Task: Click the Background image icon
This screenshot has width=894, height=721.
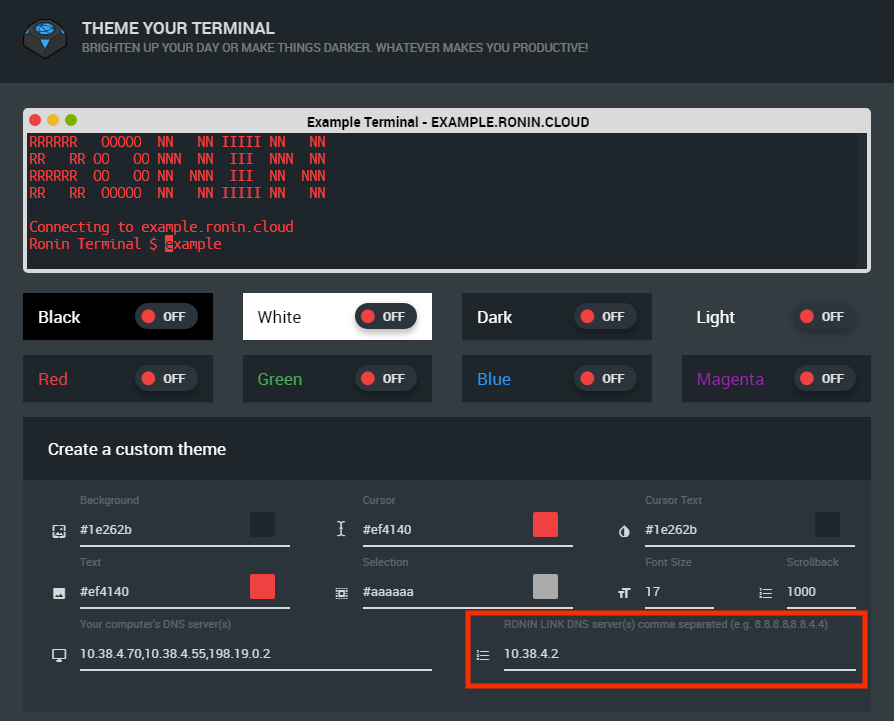Action: click(x=59, y=531)
